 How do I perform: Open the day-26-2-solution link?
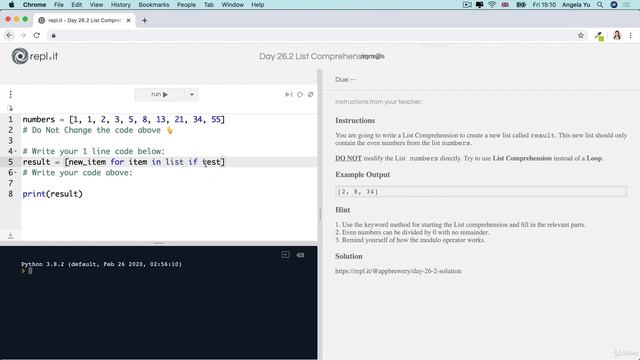398,271
